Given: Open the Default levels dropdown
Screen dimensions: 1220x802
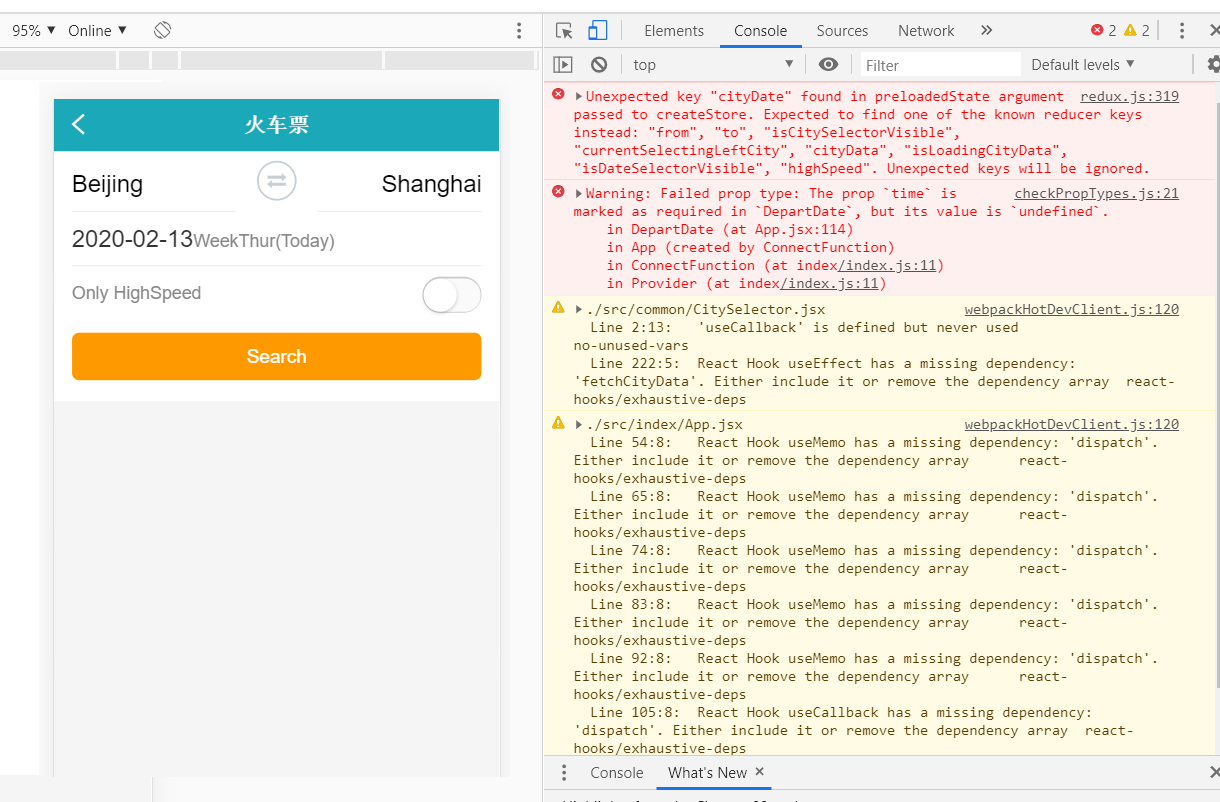Looking at the screenshot, I should pos(1084,64).
